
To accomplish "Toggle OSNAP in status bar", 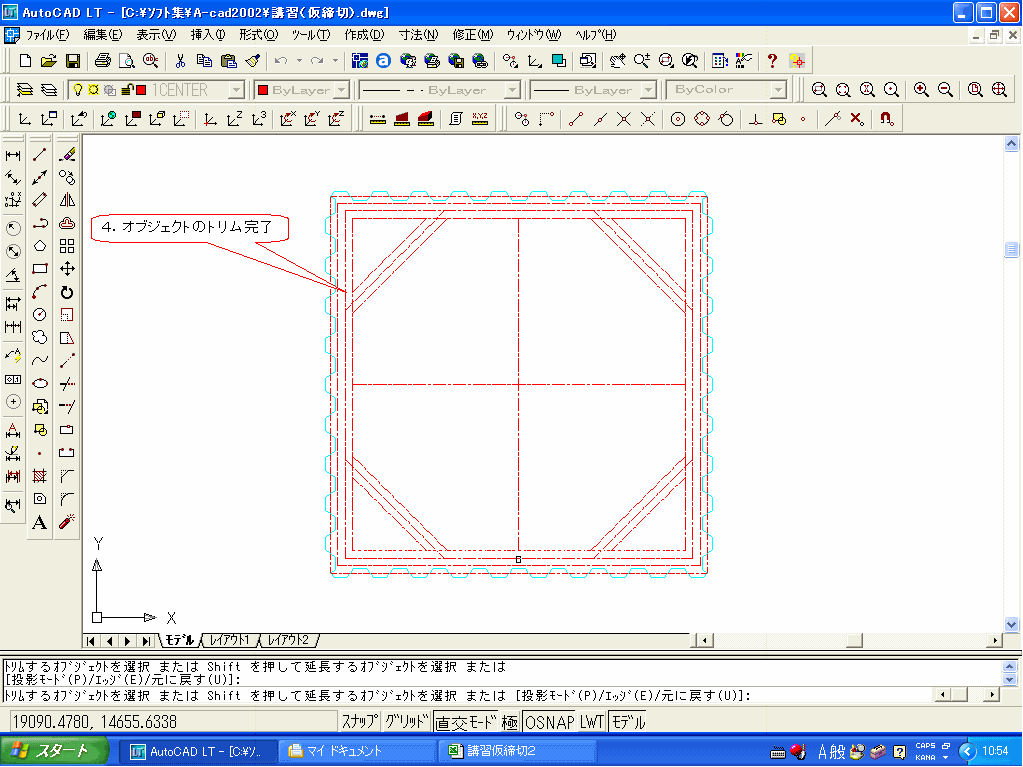I will tap(549, 722).
